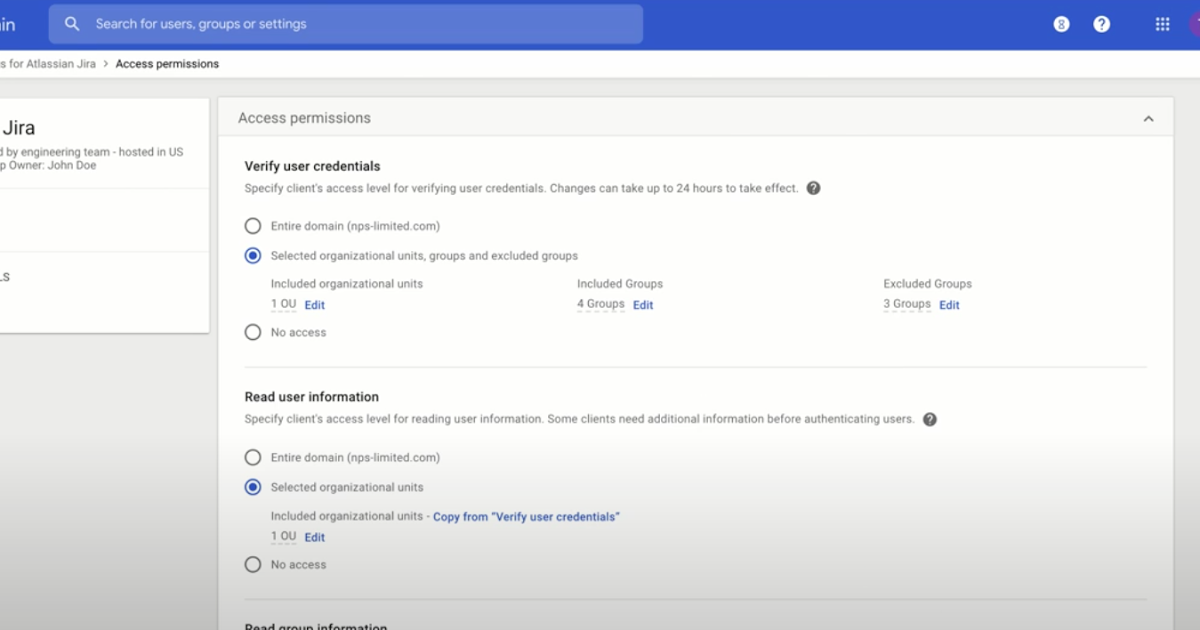Open the Access permissions breadcrumb item

tap(167, 63)
